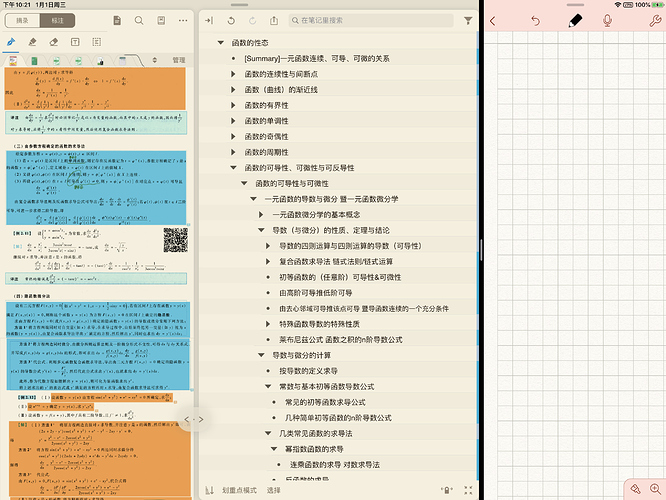Expand 函数的奇偶性 node

[233, 136]
